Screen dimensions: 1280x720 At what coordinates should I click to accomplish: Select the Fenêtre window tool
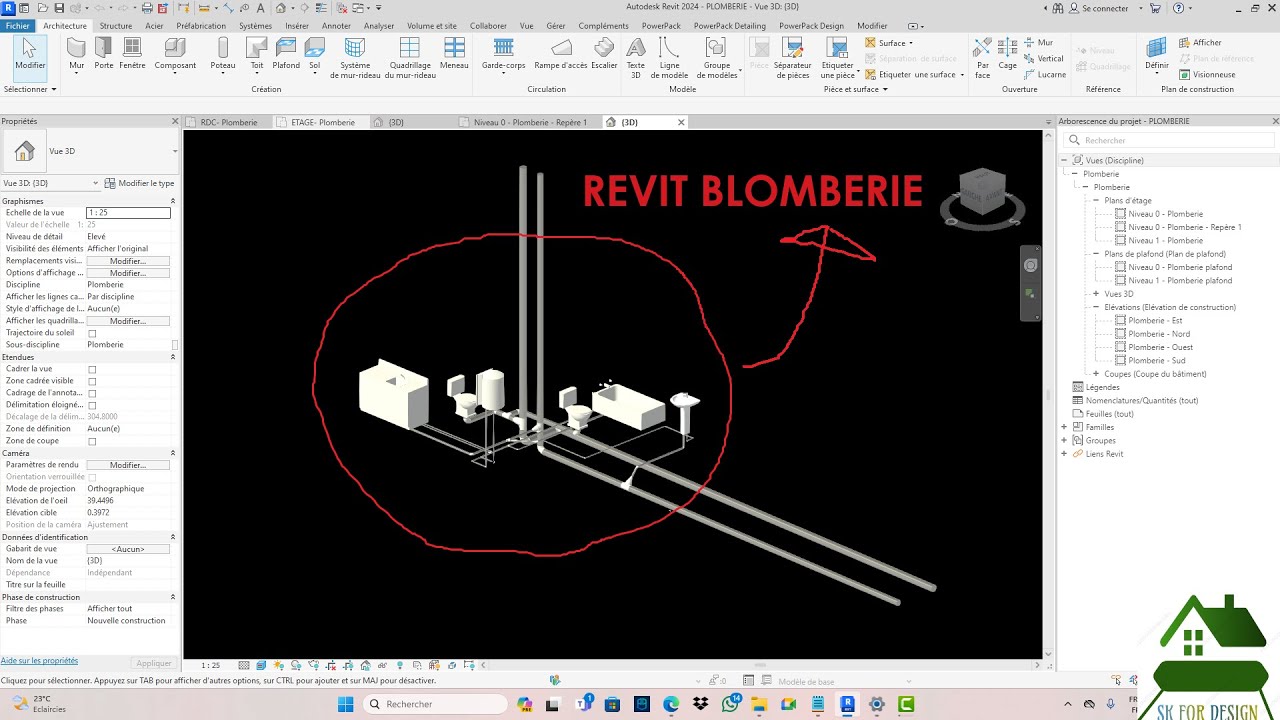coord(132,53)
